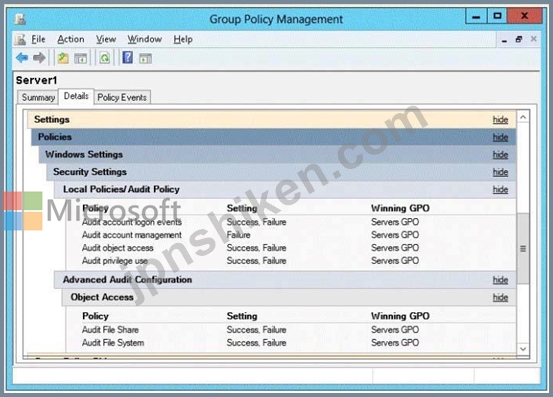The image size is (553, 397).
Task: Select 'Audit object access' policy row
Action: click(x=291, y=248)
